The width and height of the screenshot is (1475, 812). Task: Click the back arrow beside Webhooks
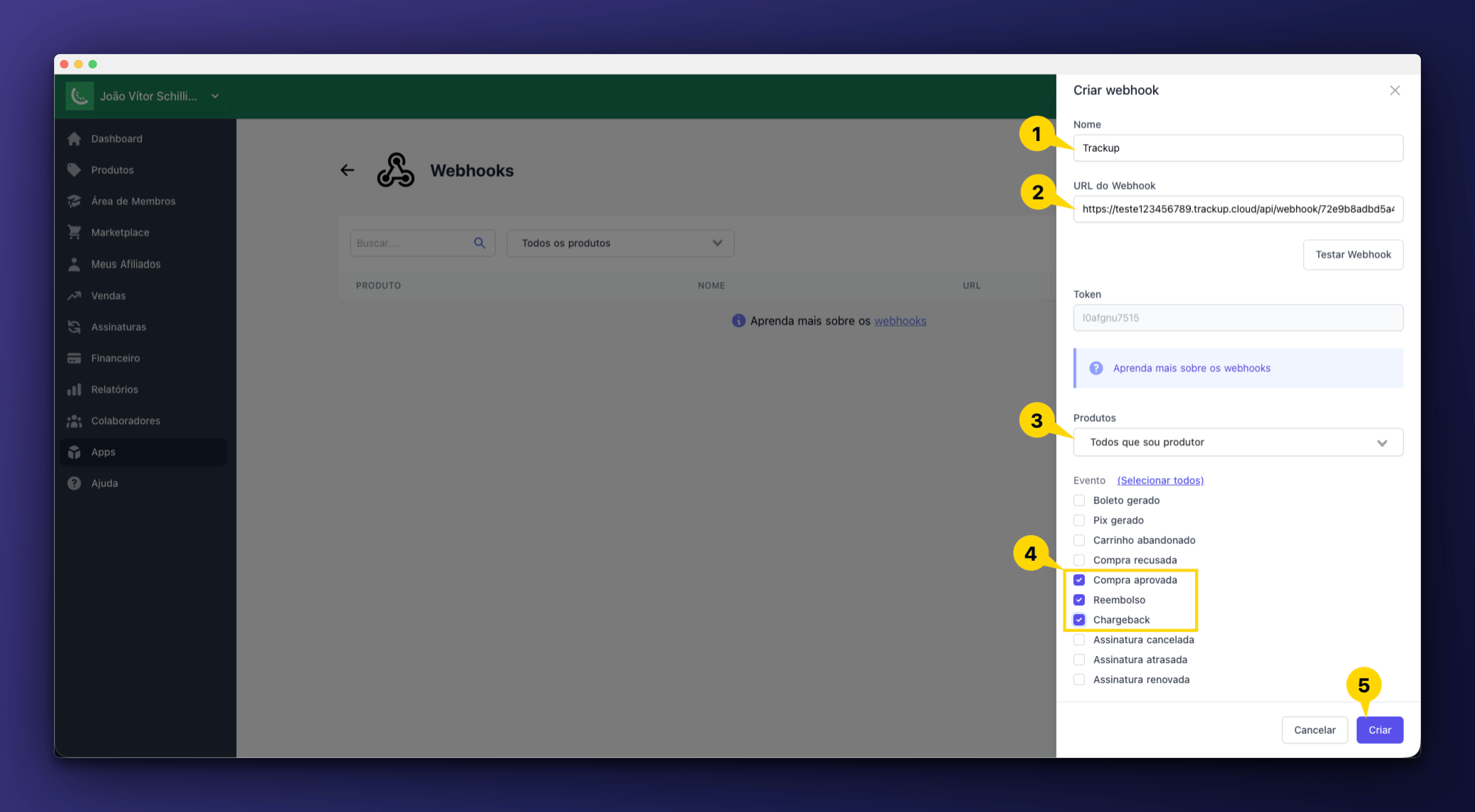[347, 170]
